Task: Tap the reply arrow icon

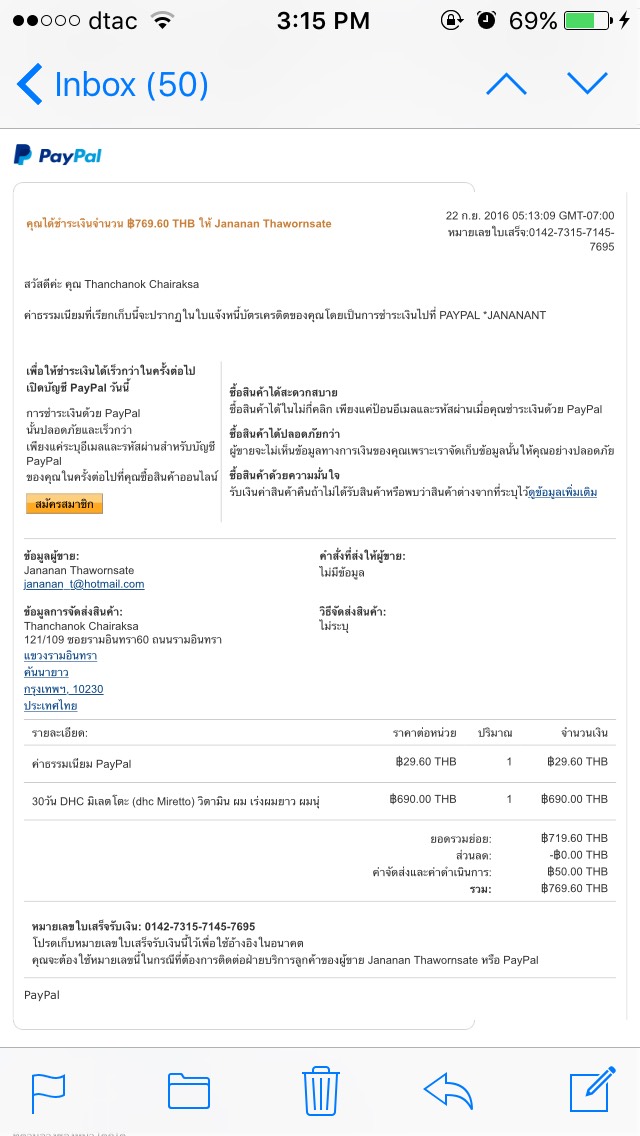Action: tap(448, 1089)
